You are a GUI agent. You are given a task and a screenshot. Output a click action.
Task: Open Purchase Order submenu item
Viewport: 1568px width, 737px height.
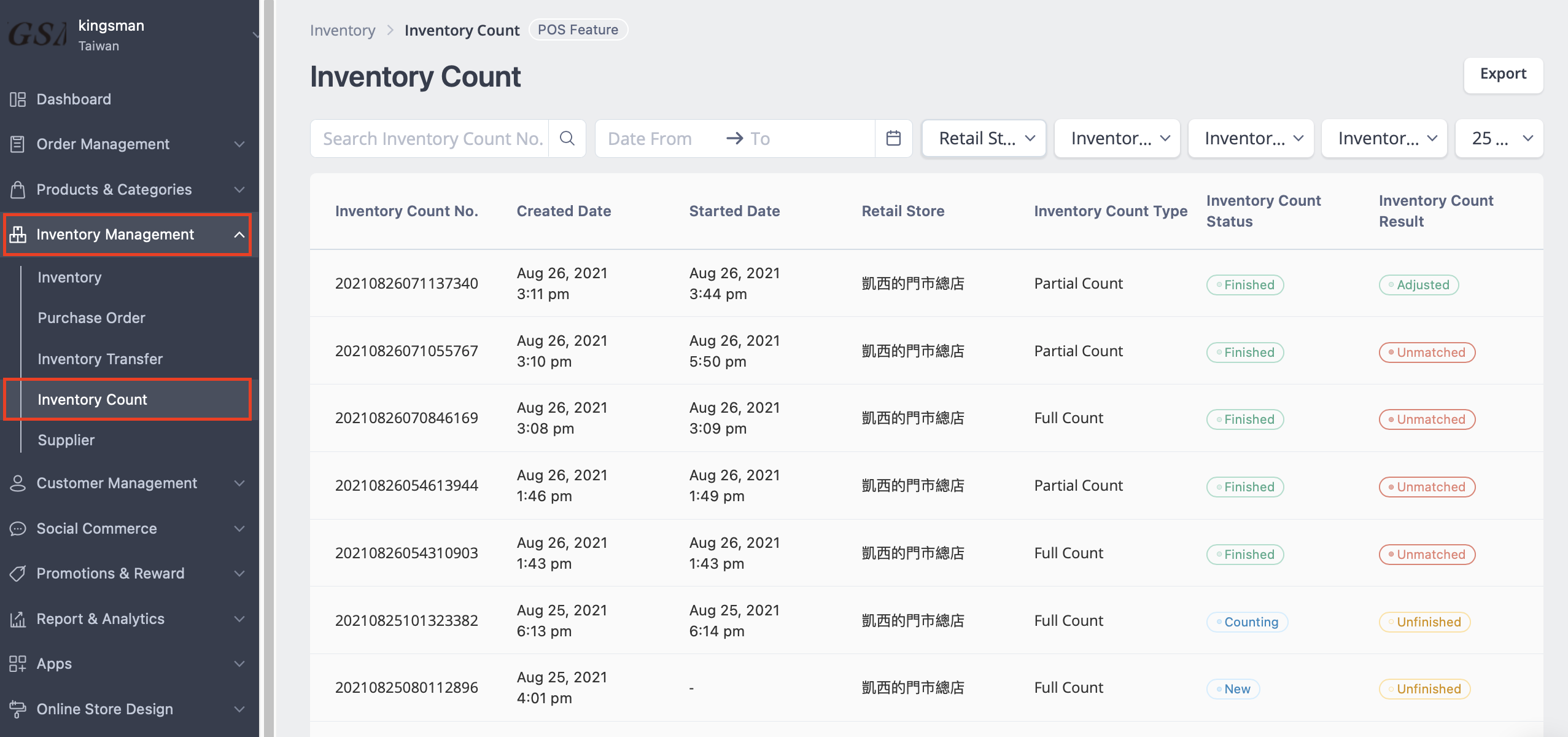91,318
